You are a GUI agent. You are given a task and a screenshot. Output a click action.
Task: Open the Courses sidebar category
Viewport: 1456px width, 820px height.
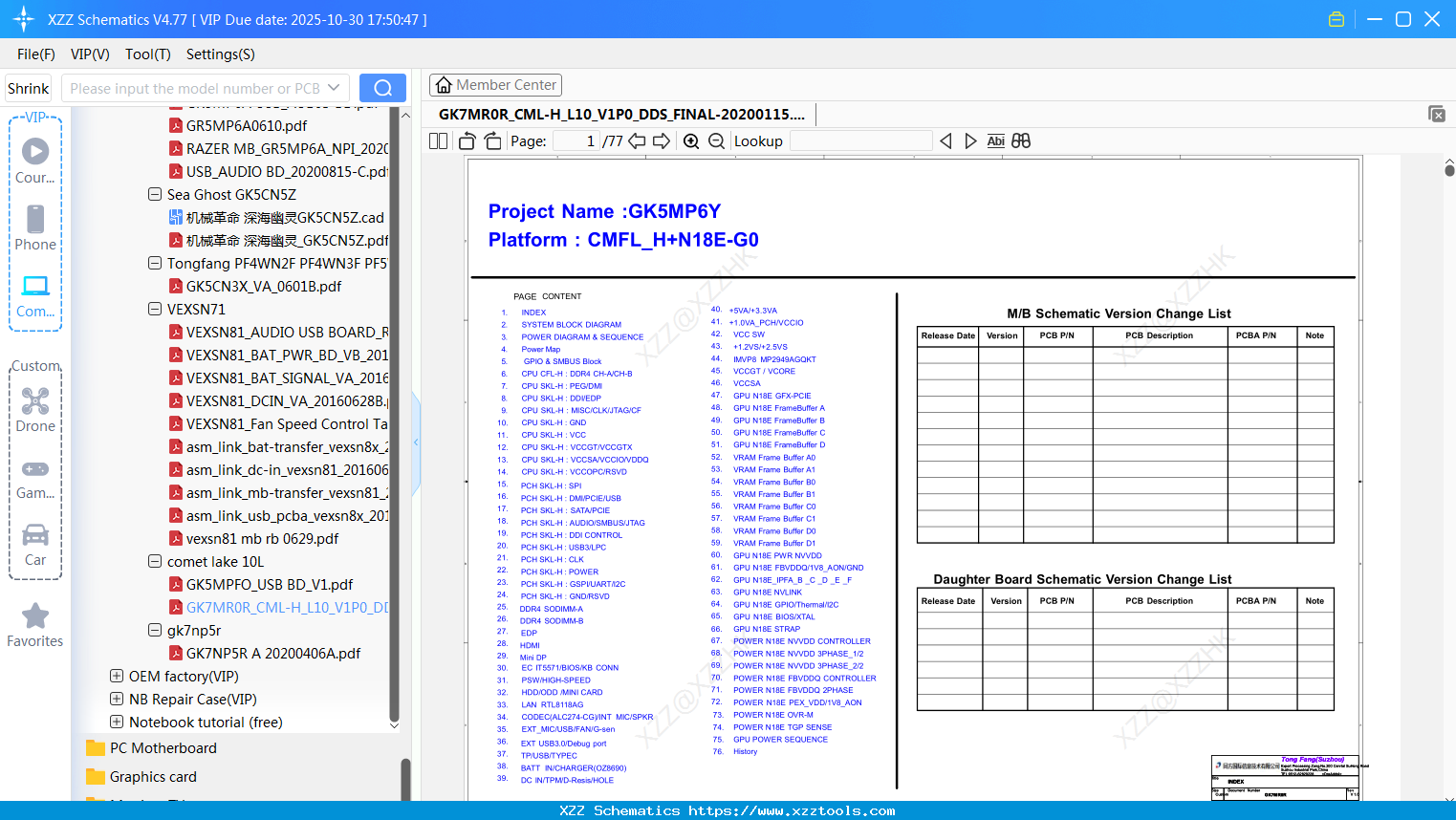(35, 161)
